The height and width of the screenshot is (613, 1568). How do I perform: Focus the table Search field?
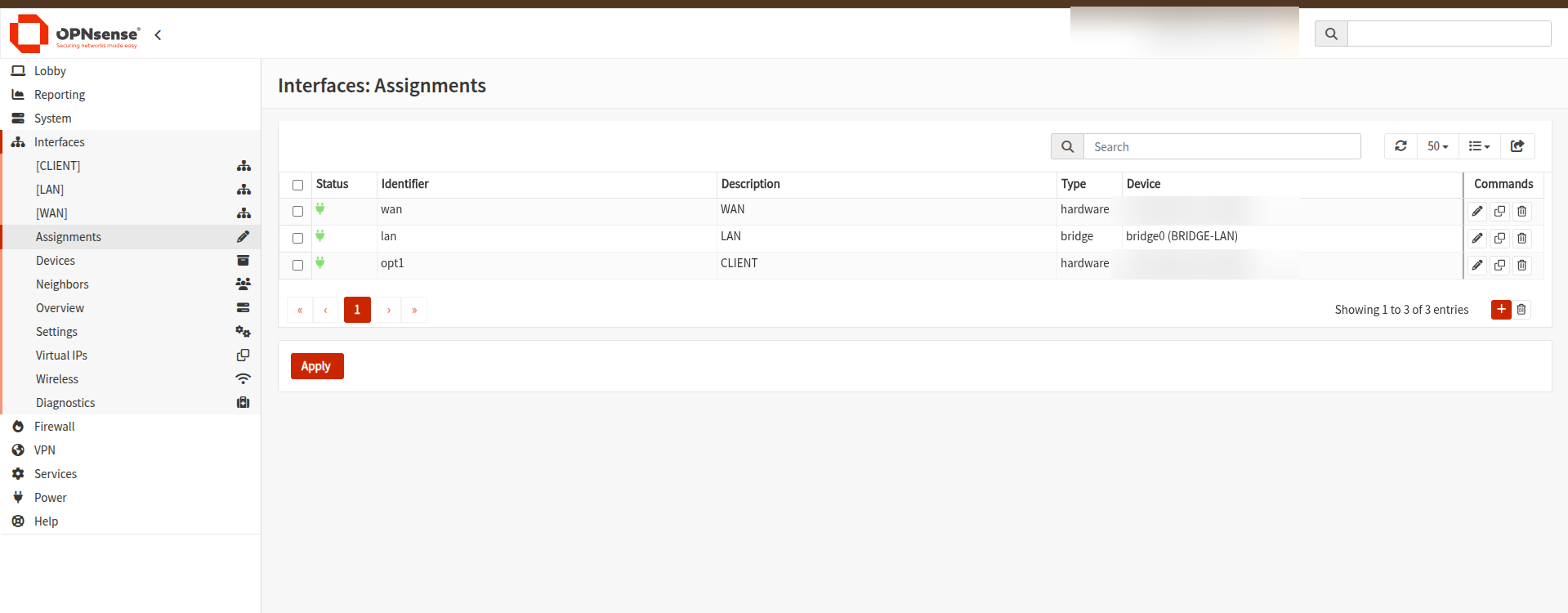(x=1222, y=146)
